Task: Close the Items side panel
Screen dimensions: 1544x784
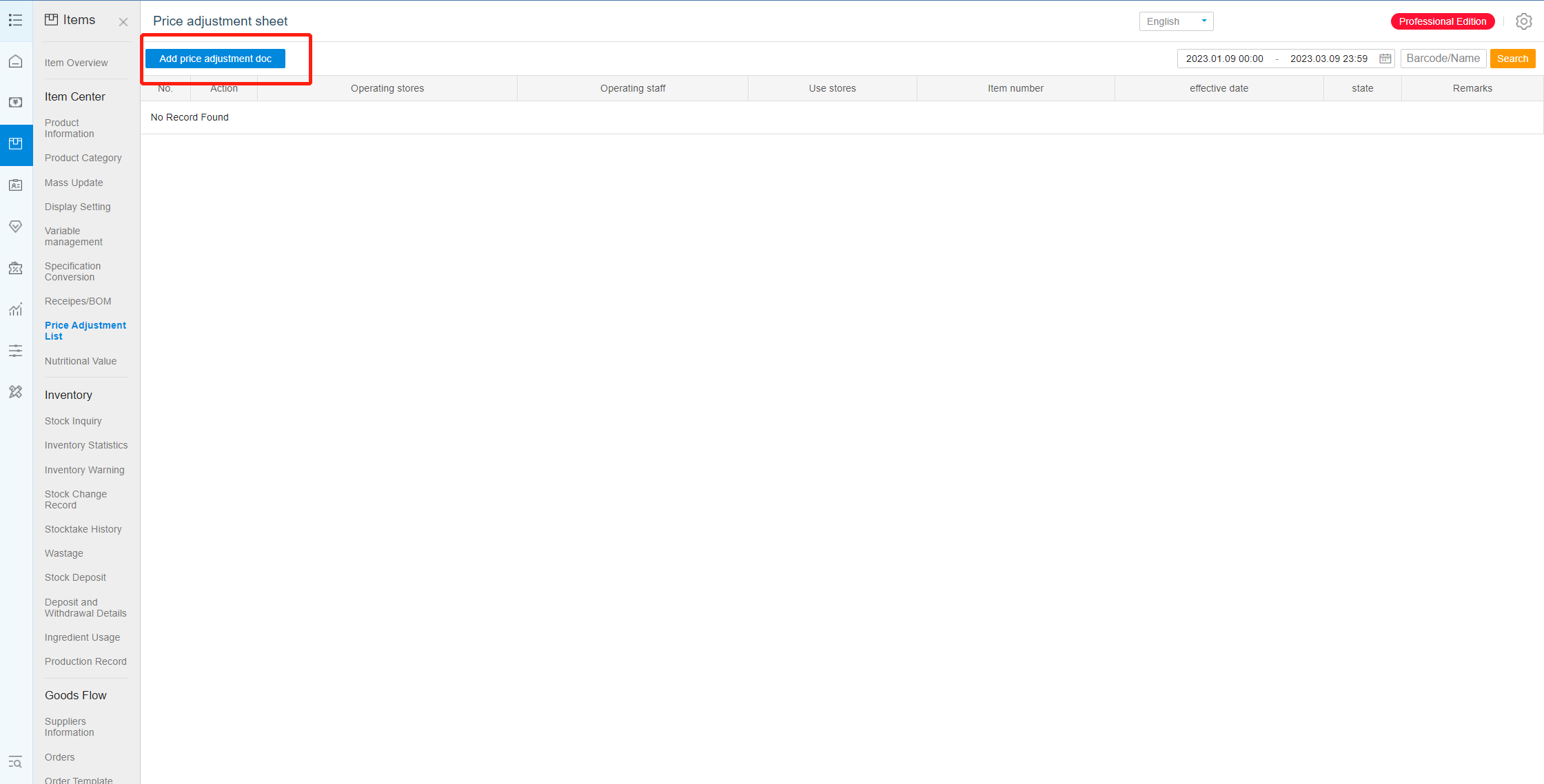Action: (123, 22)
